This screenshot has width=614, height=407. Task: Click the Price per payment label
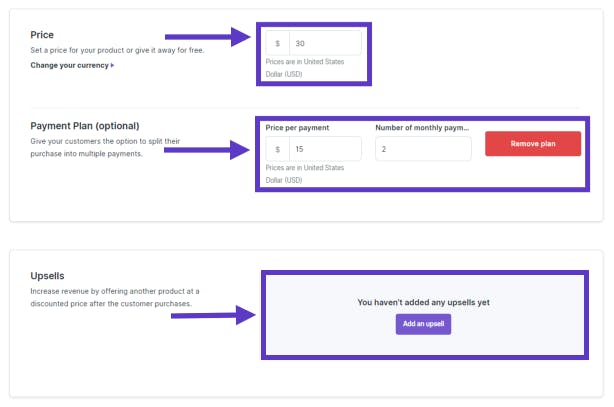pos(297,128)
